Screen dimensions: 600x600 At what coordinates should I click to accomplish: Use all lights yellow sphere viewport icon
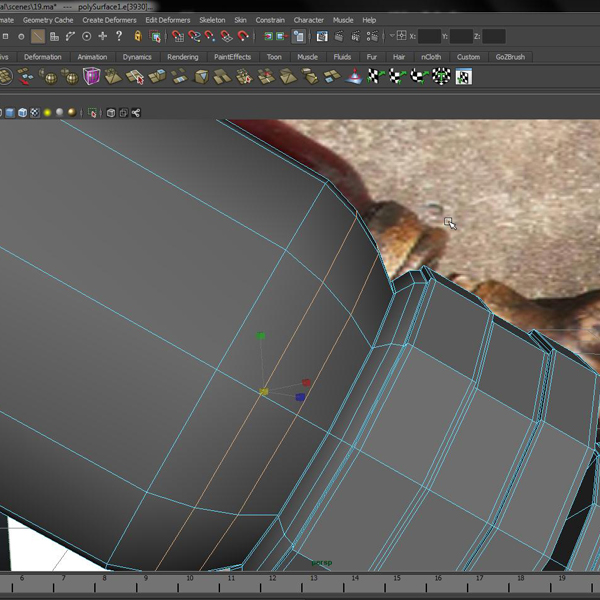click(x=47, y=112)
